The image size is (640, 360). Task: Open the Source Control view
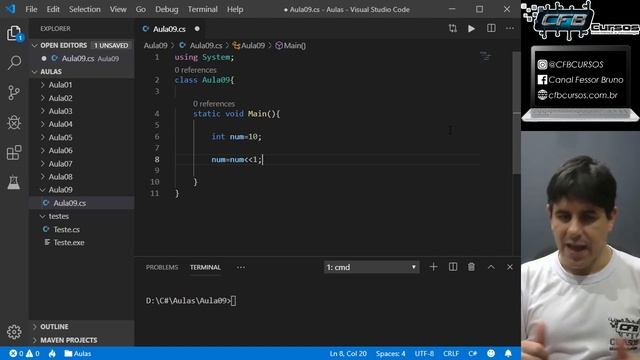tap(14, 93)
